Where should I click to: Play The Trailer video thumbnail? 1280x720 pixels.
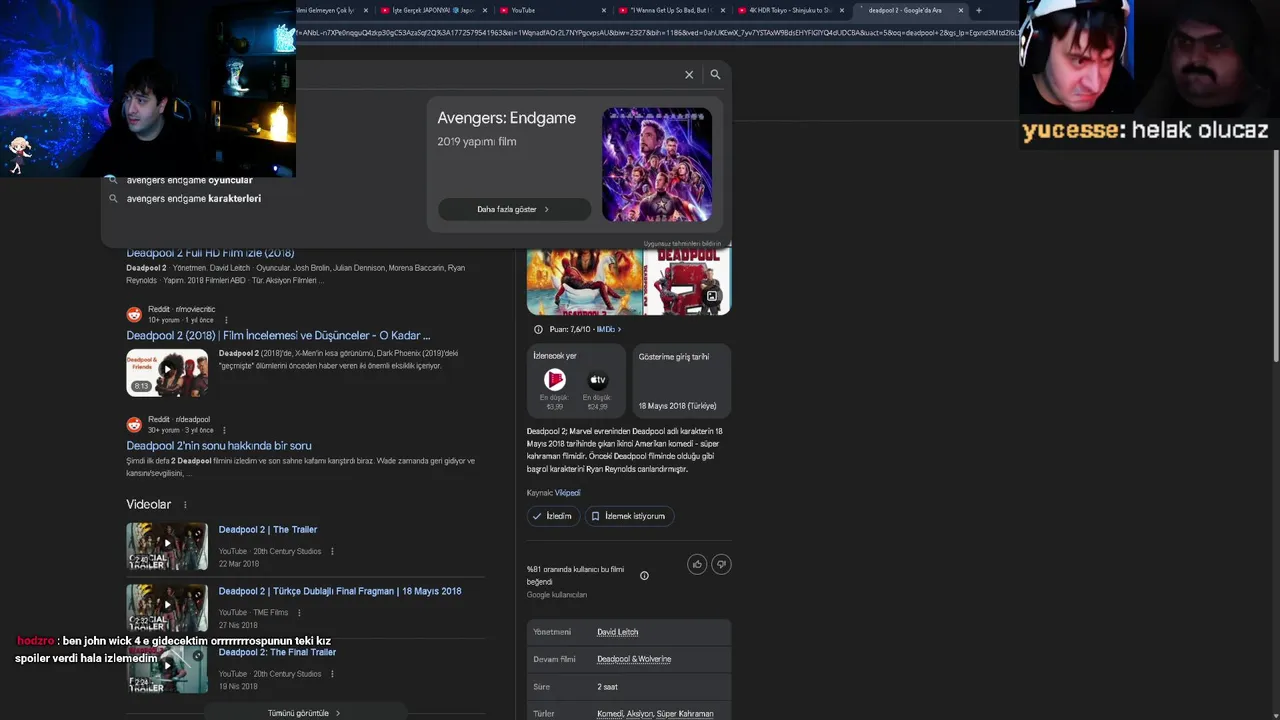167,546
